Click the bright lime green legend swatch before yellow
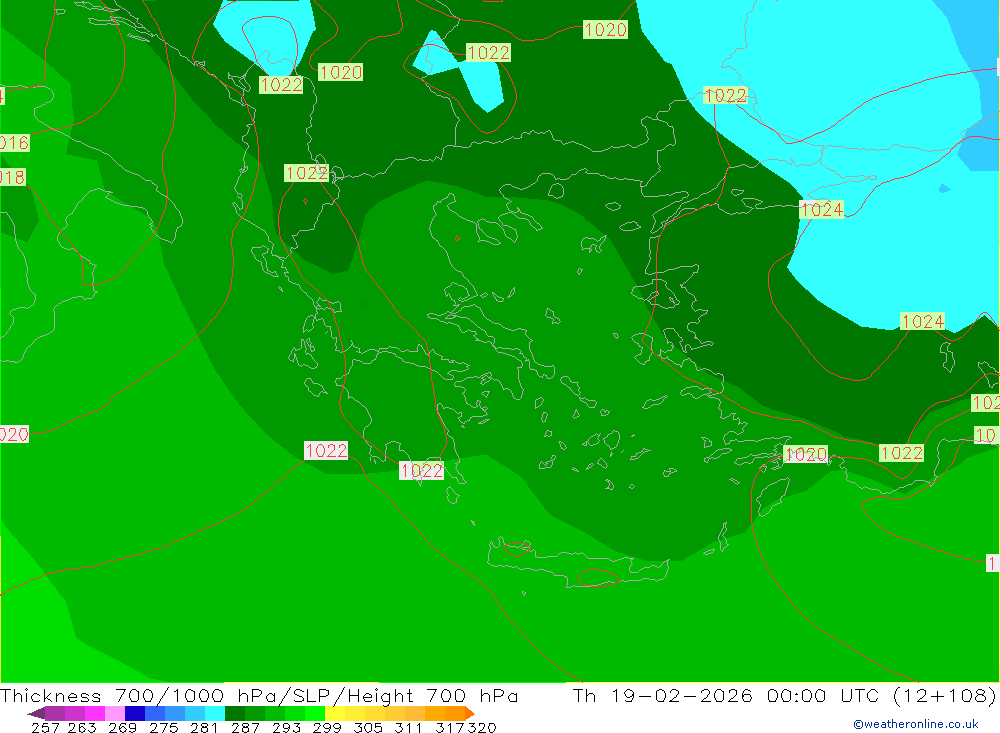This screenshot has height=733, width=1000. [315, 713]
